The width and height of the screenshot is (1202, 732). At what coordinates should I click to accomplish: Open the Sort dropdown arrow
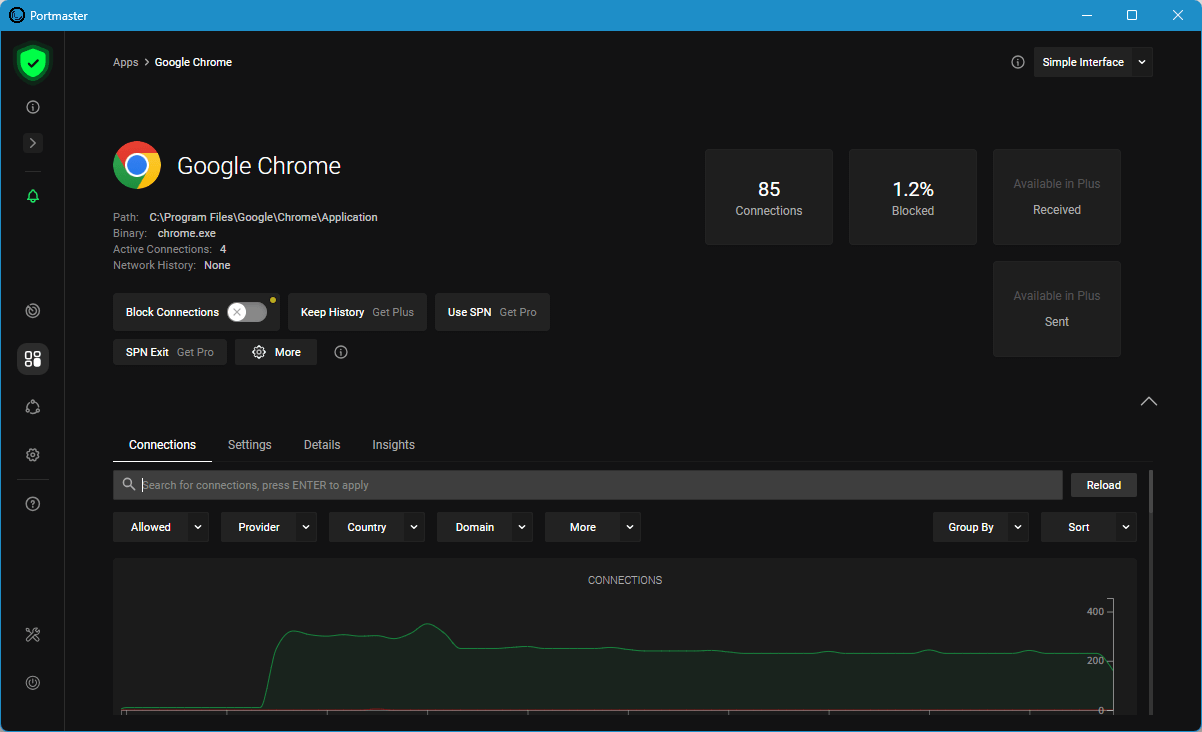point(1126,527)
